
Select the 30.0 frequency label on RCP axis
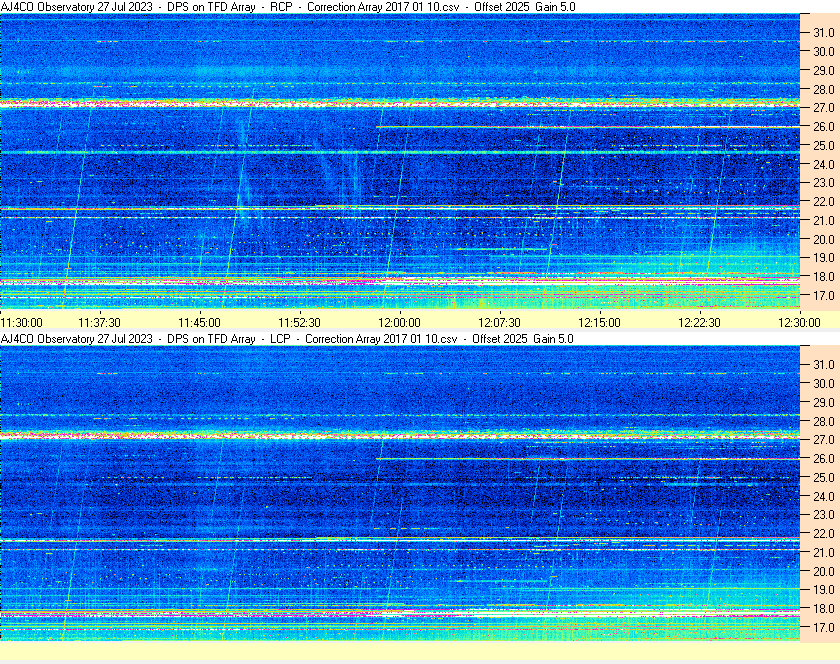coord(824,51)
